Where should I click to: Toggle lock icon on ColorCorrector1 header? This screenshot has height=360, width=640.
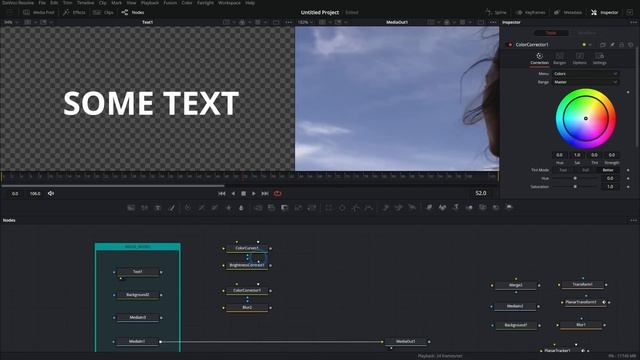[x=622, y=44]
